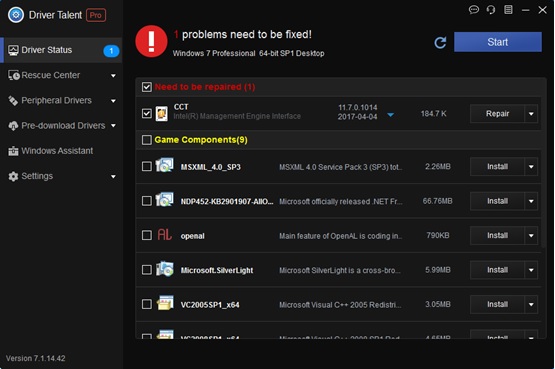Click the blue notification badge on Driver Status

111,51
